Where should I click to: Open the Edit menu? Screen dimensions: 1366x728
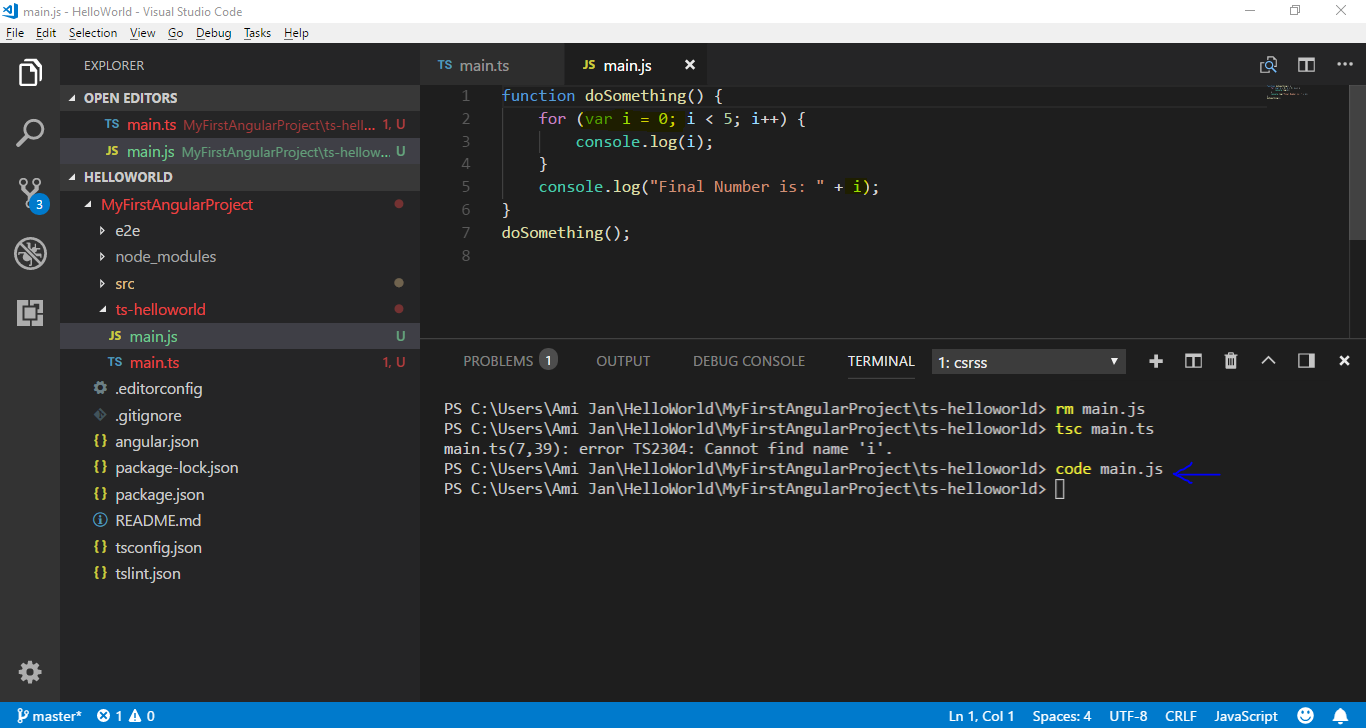coord(46,33)
